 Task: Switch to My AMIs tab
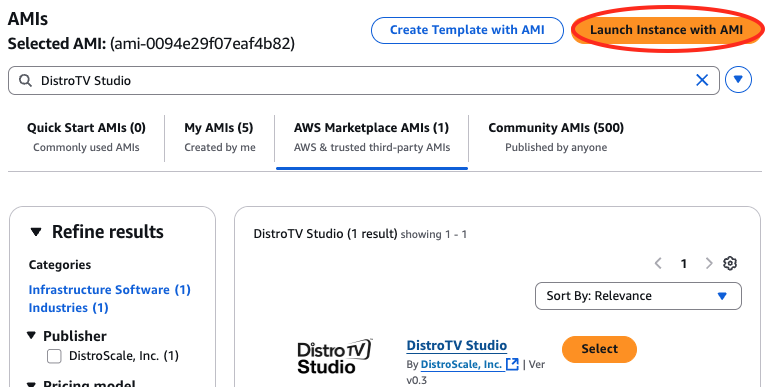pos(219,137)
